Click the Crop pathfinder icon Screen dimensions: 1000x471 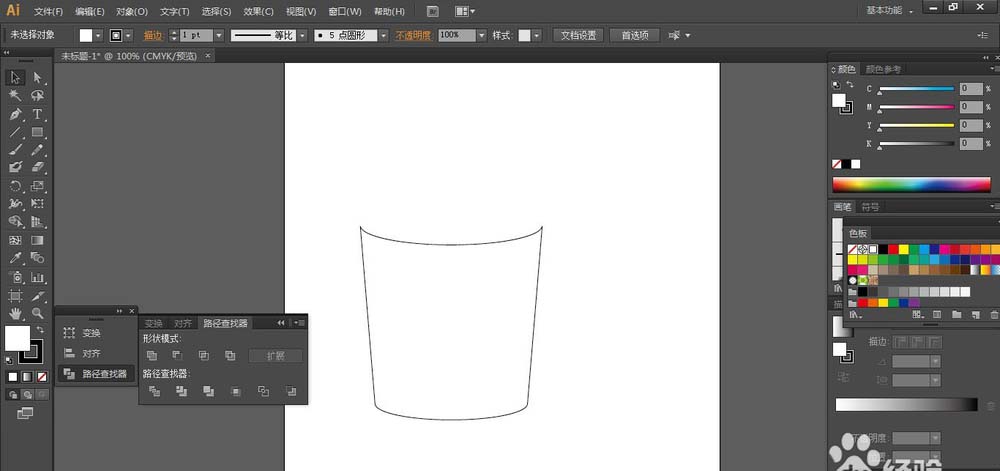coord(236,391)
